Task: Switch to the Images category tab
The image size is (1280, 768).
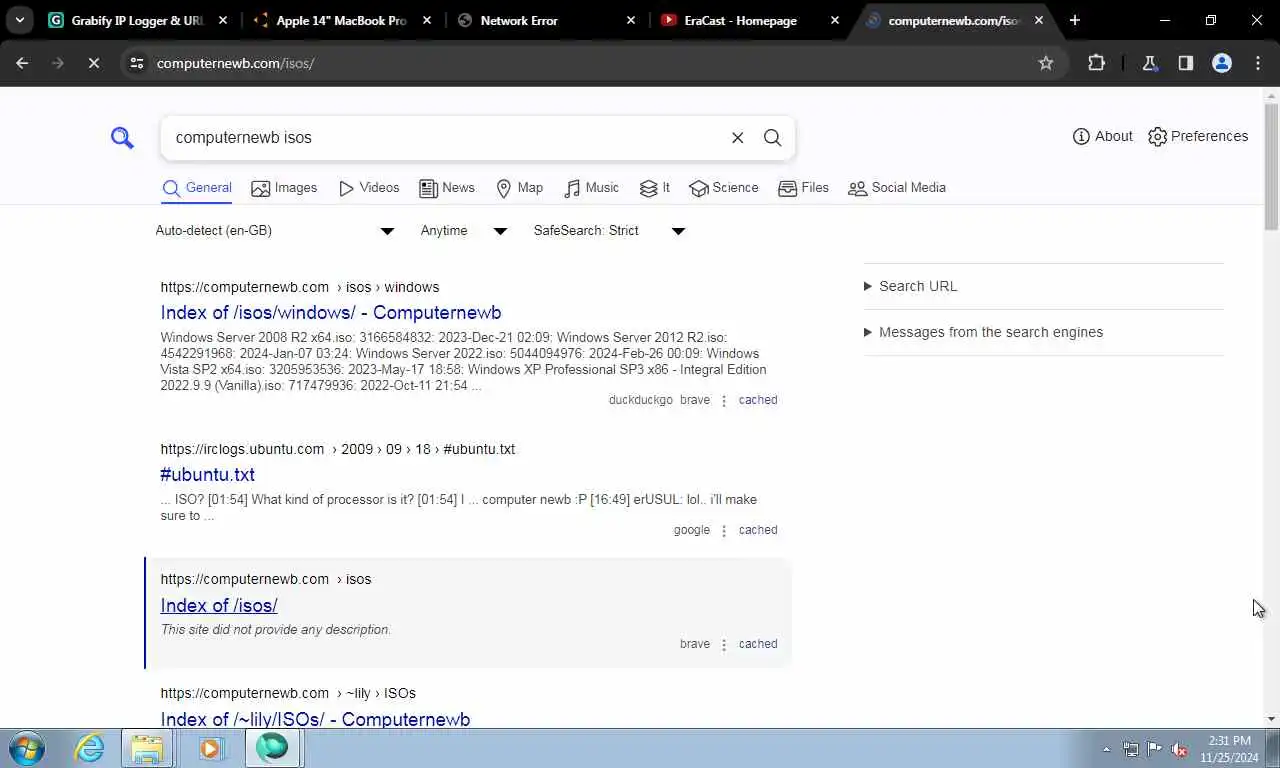Action: (284, 188)
